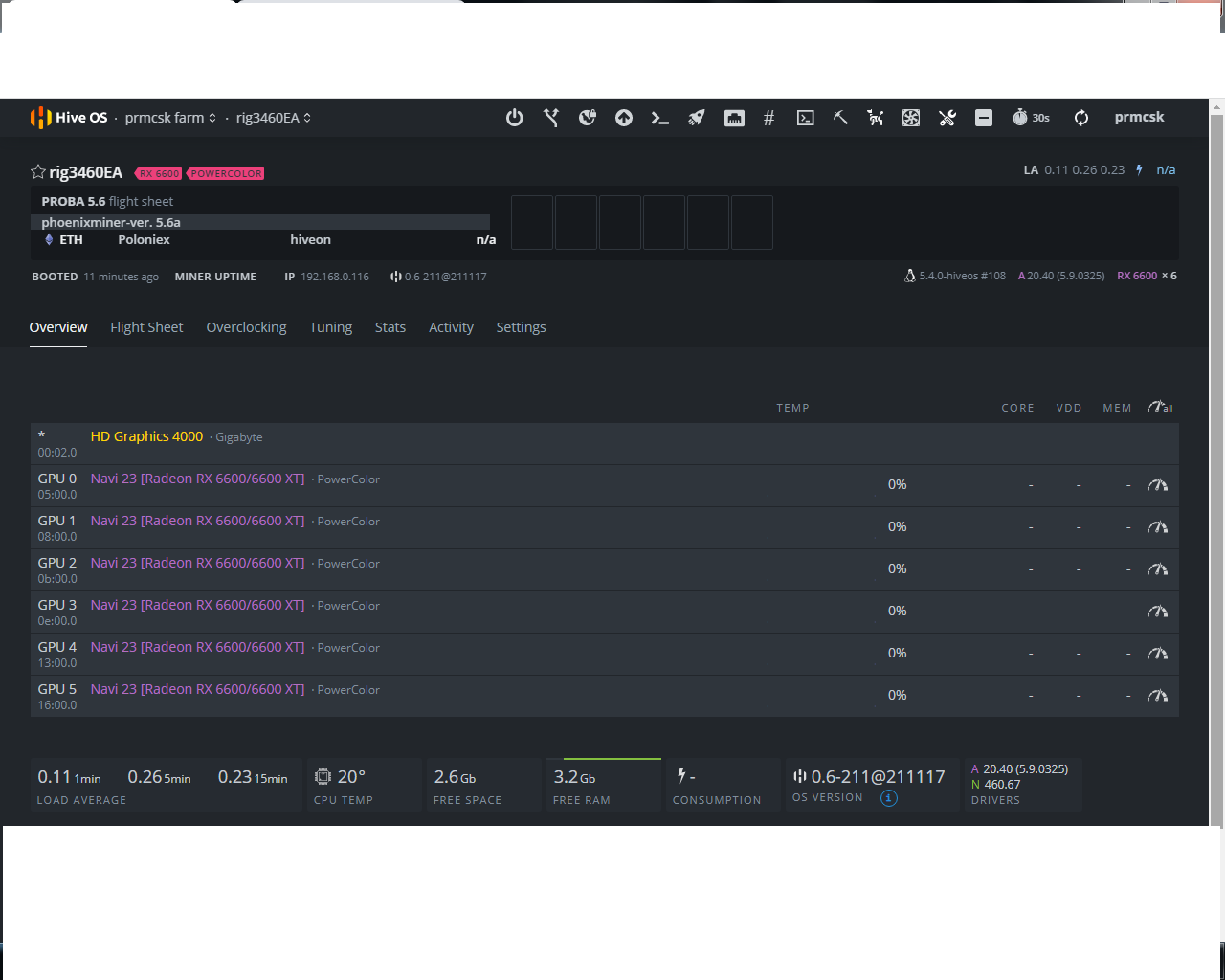Click the POWERCOLOR tag

click(226, 173)
